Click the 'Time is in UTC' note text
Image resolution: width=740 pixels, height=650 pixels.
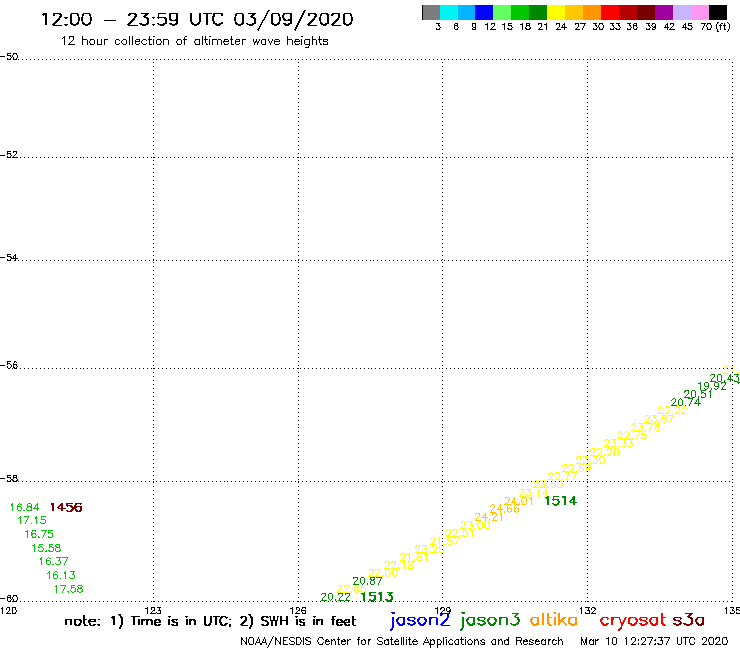pos(181,621)
